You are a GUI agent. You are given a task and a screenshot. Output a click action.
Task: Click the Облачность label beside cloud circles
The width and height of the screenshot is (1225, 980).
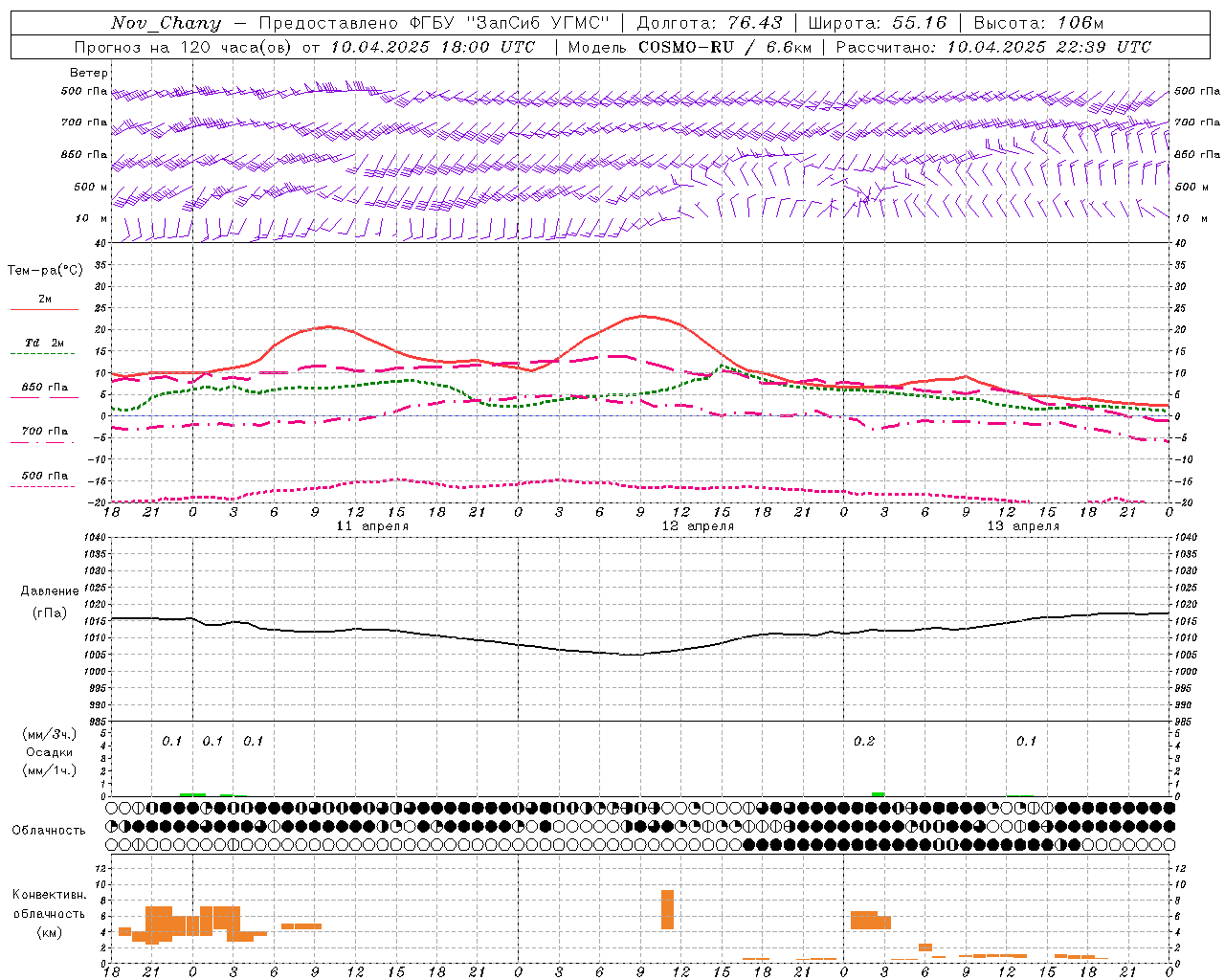point(49,830)
